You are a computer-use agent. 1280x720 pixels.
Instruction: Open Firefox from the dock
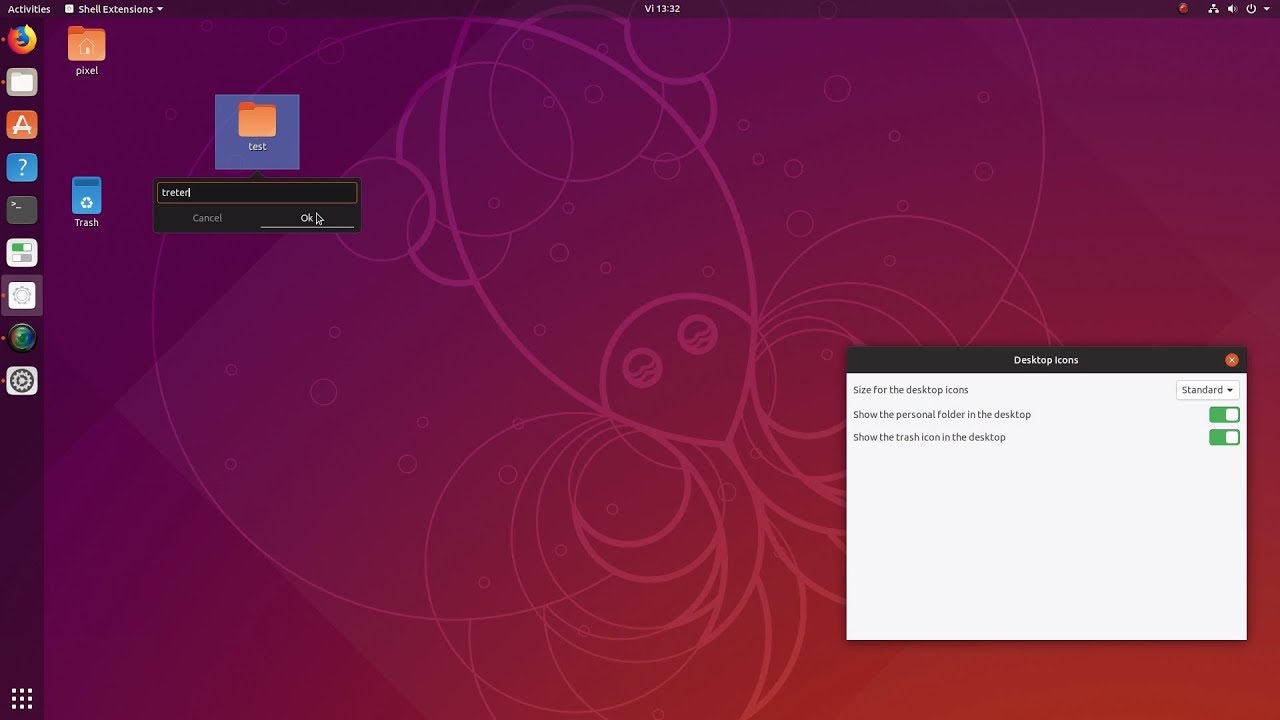pos(22,40)
